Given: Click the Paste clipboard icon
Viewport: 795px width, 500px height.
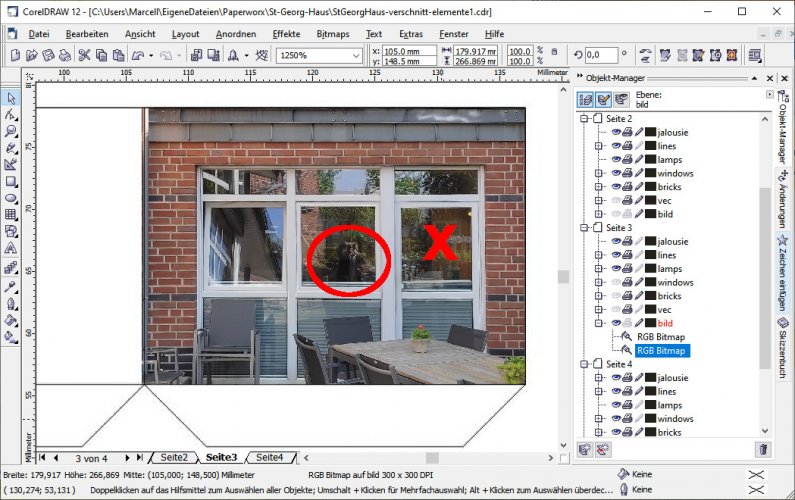Looking at the screenshot, I should tap(119, 55).
